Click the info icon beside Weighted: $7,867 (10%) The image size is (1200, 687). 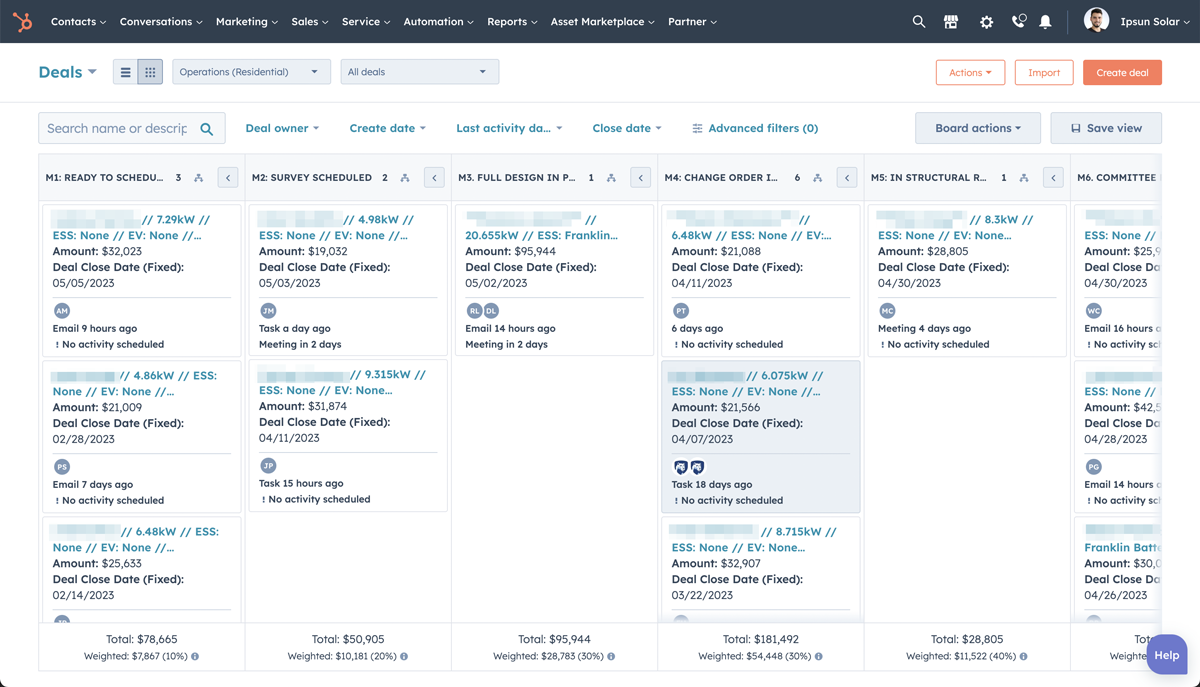195,657
